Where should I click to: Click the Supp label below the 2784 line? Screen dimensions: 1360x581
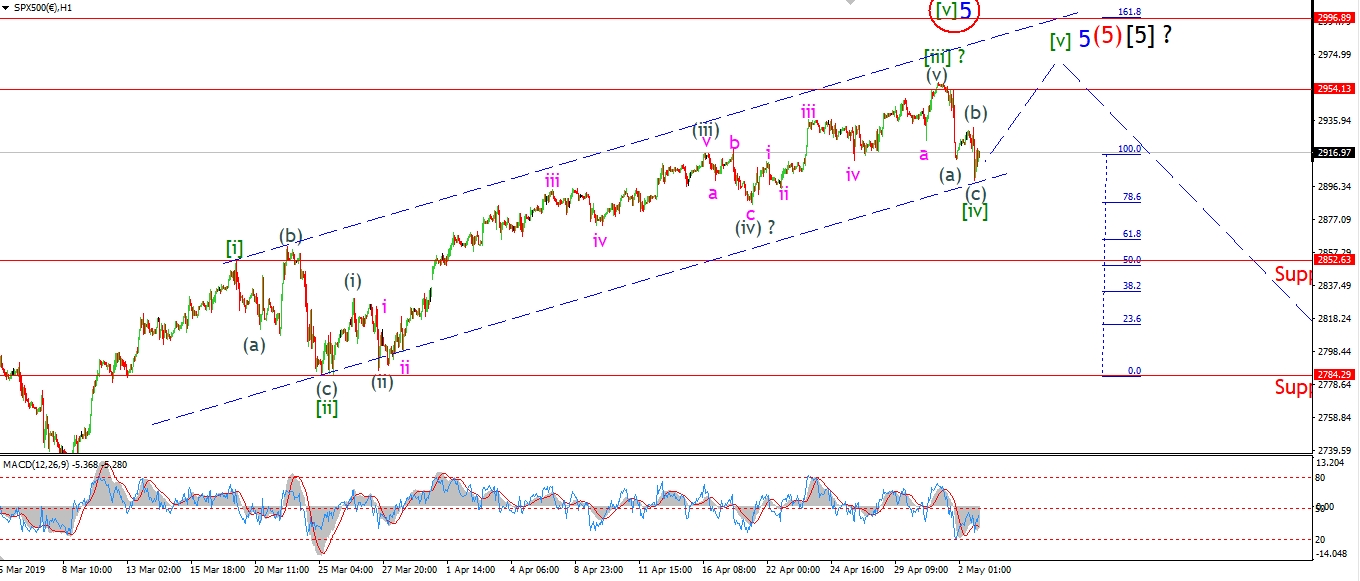point(1292,386)
